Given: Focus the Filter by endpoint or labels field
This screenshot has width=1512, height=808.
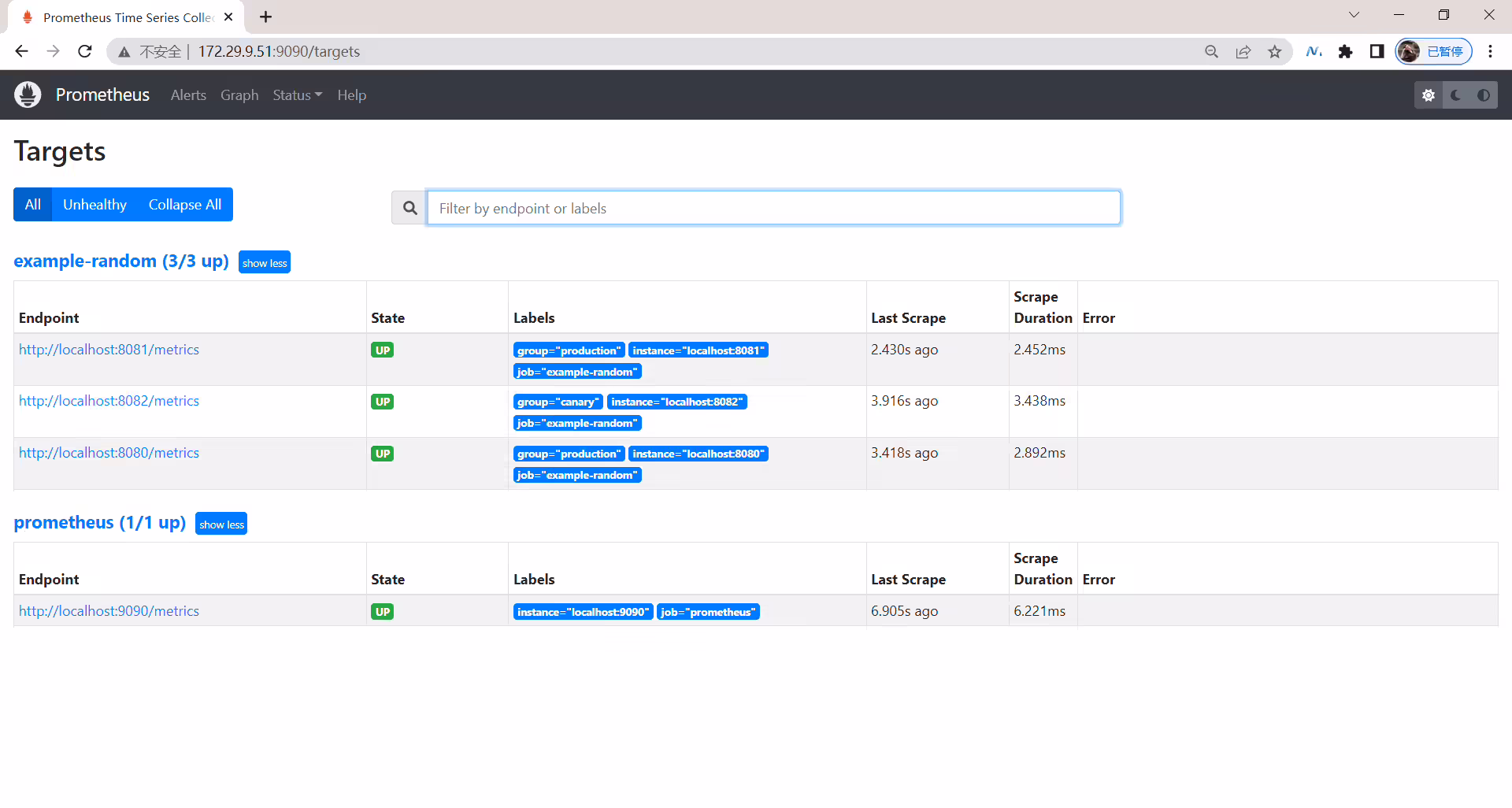Looking at the screenshot, I should pyautogui.click(x=773, y=208).
